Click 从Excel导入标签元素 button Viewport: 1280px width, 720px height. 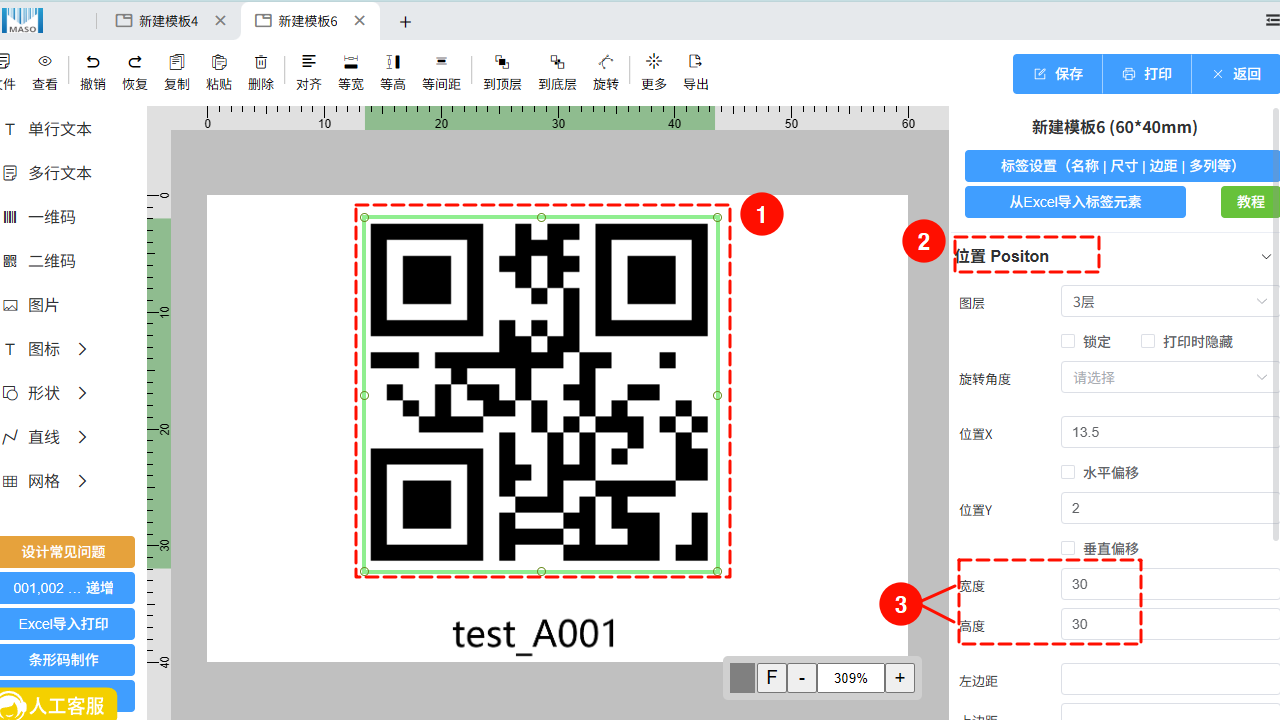1075,202
